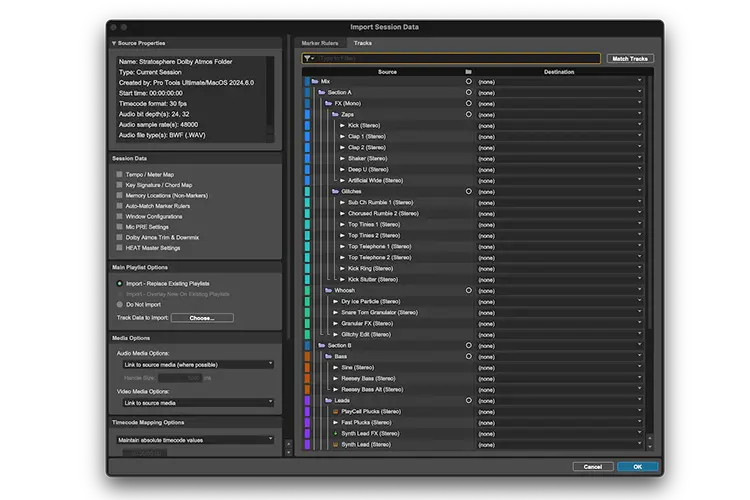Click the Section B folder icon
Screen dimensions: 750x500
[x=321, y=345]
